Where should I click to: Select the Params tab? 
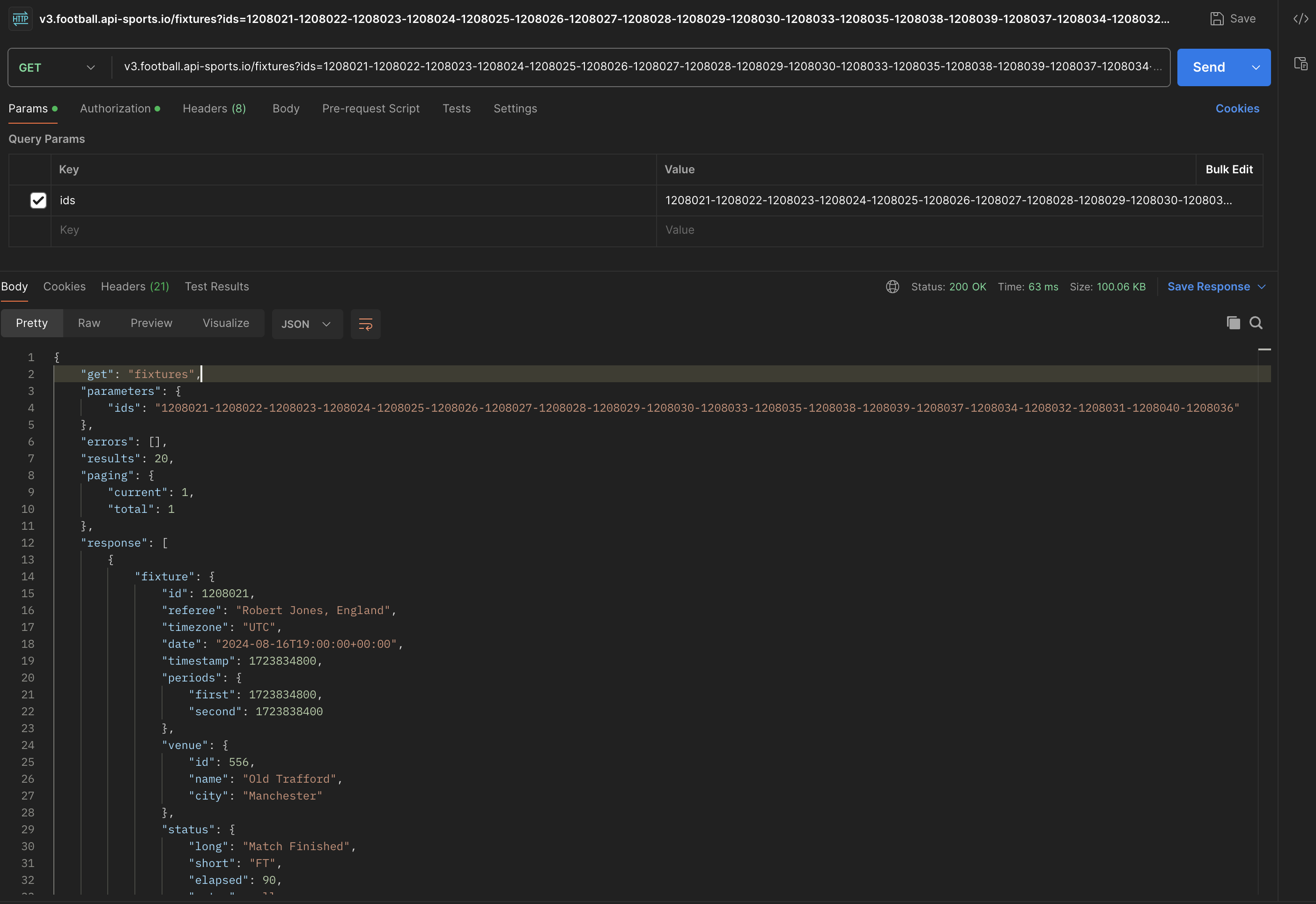point(33,109)
